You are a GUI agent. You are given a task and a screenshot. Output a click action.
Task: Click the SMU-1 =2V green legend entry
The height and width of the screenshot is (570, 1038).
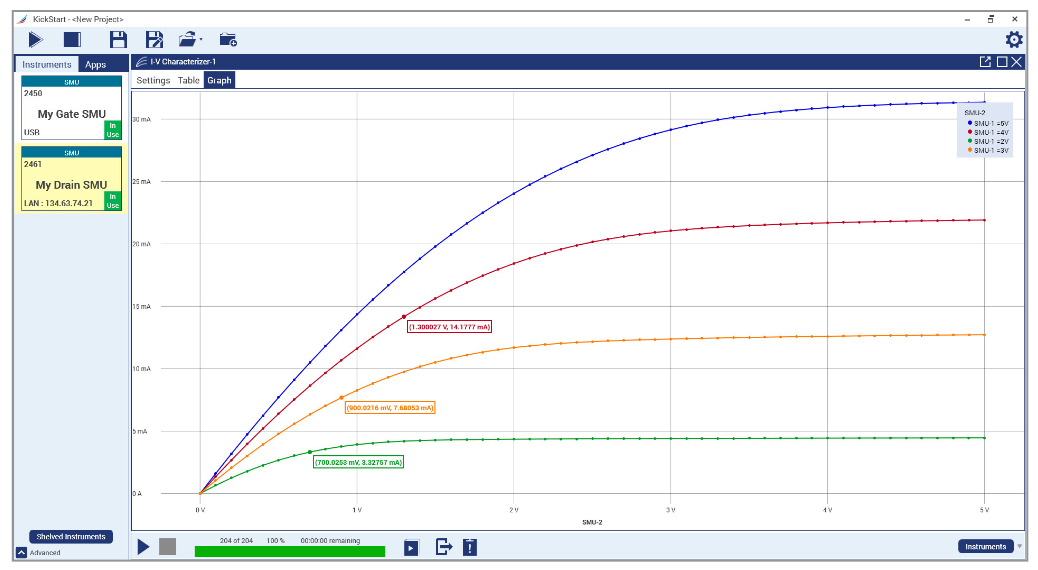pos(988,141)
